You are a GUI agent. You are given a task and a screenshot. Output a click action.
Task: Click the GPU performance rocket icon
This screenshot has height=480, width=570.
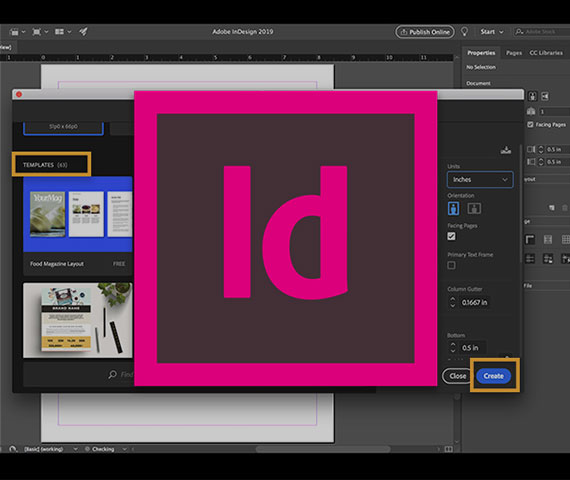pos(84,32)
